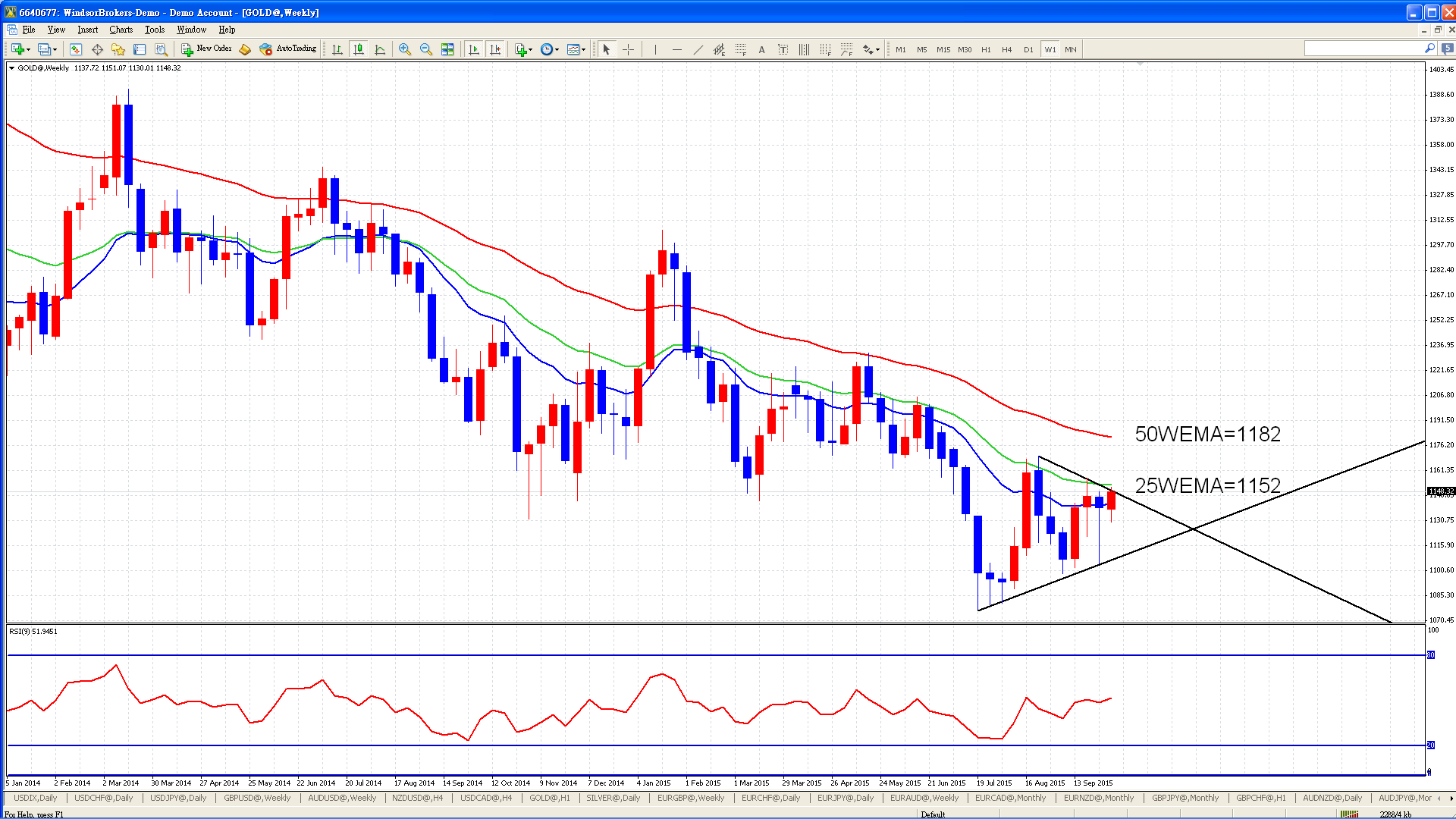Toggle AutoTrading on or off
Viewport: 1456px width, 819px height.
tap(287, 49)
